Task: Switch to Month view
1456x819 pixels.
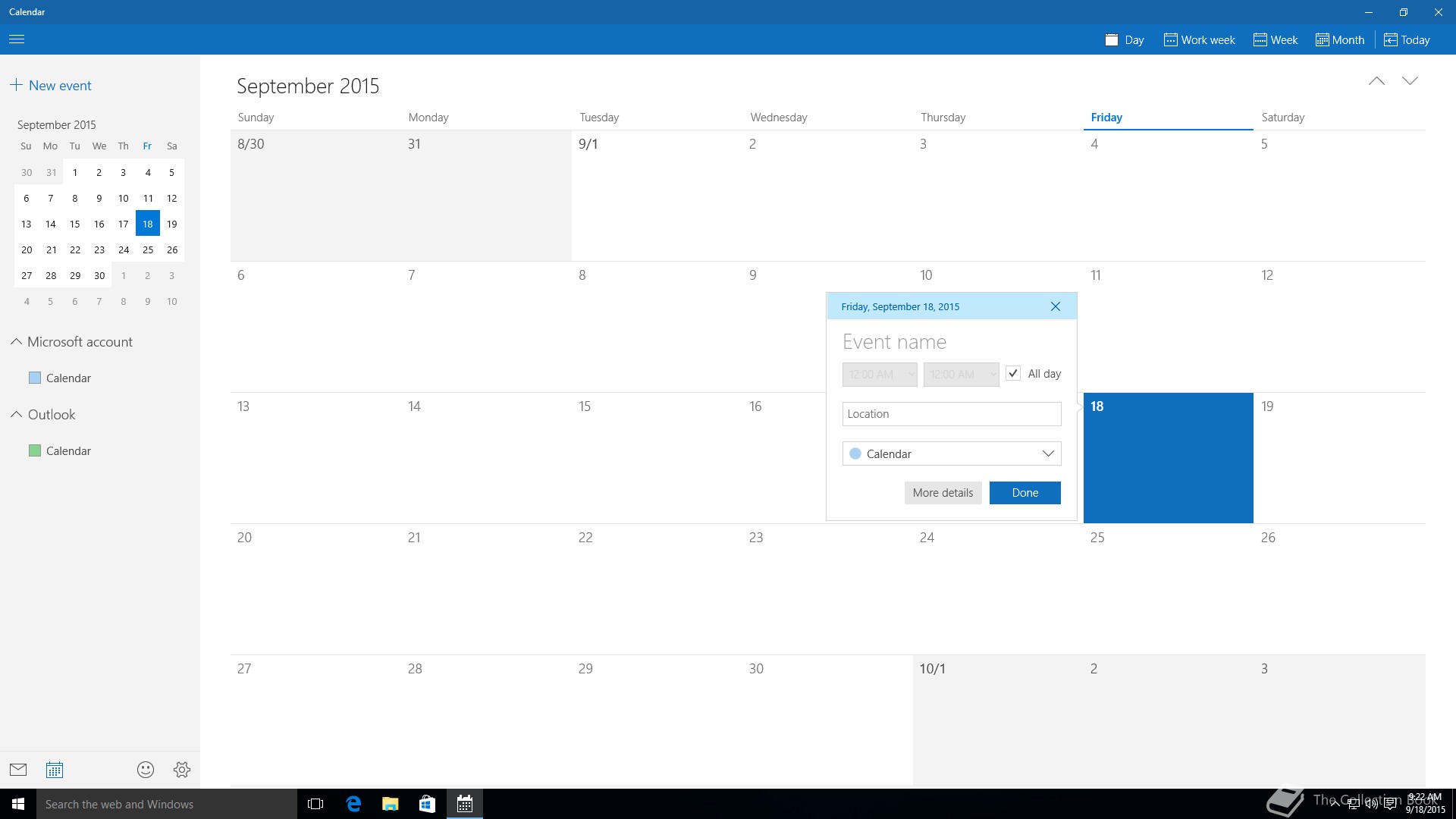Action: pos(1340,40)
